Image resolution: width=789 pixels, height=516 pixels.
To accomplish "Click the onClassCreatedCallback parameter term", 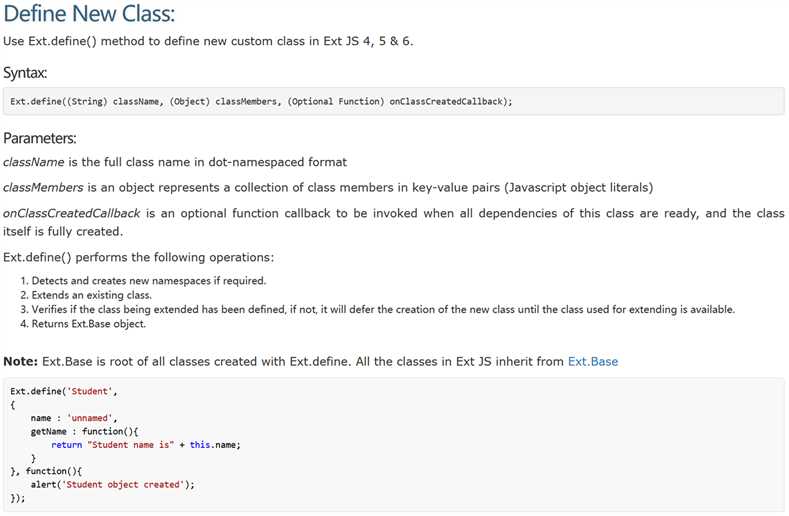I will 71,213.
